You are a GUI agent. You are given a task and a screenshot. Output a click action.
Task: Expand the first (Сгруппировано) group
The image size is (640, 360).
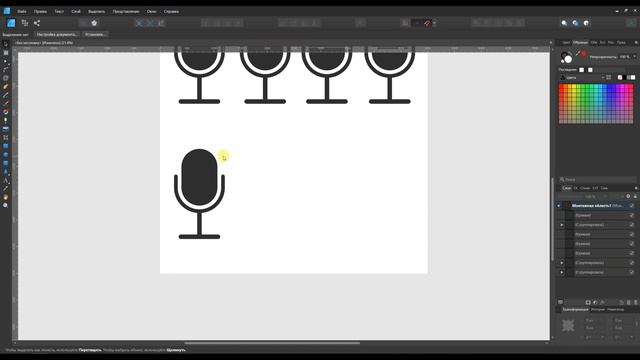[562, 225]
